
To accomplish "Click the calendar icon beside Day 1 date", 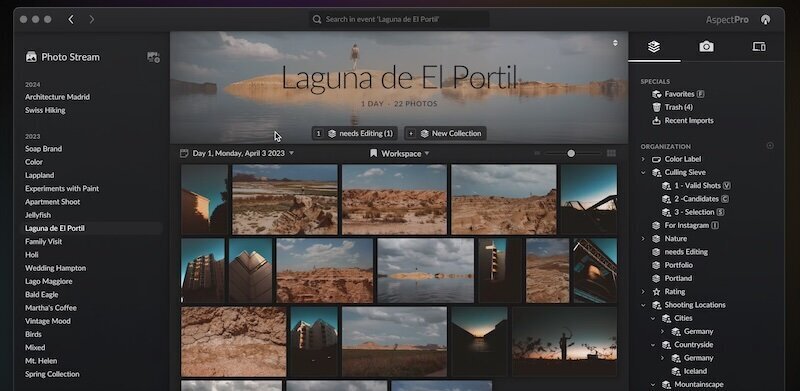I will pos(184,153).
